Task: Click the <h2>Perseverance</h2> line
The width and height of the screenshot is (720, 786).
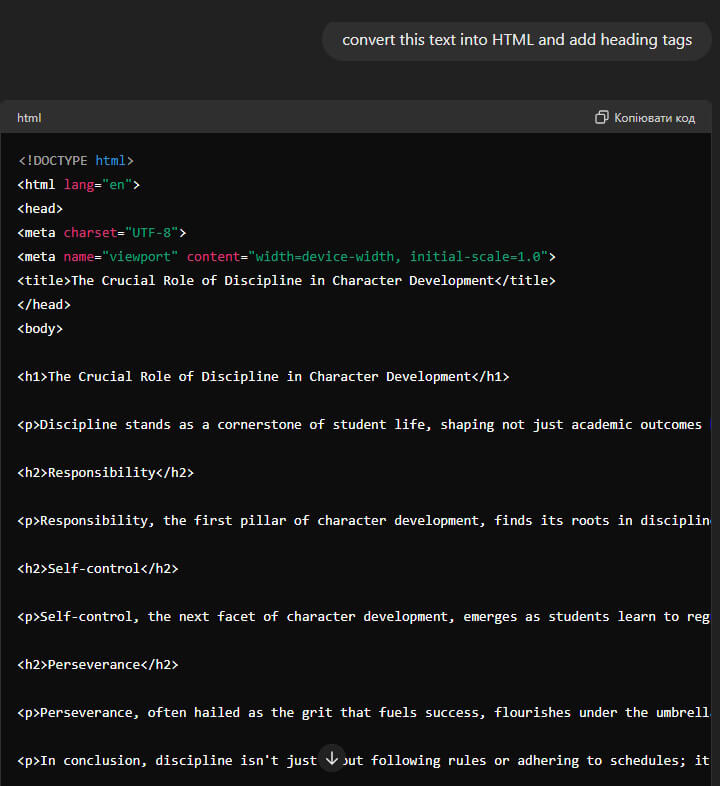Action: tap(98, 665)
